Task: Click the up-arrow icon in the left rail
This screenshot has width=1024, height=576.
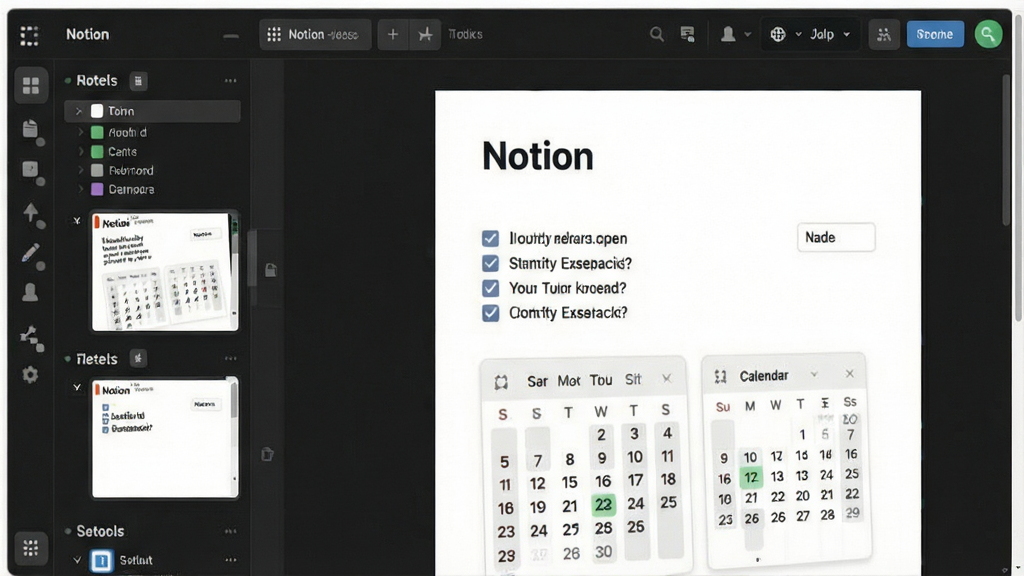Action: point(31,212)
